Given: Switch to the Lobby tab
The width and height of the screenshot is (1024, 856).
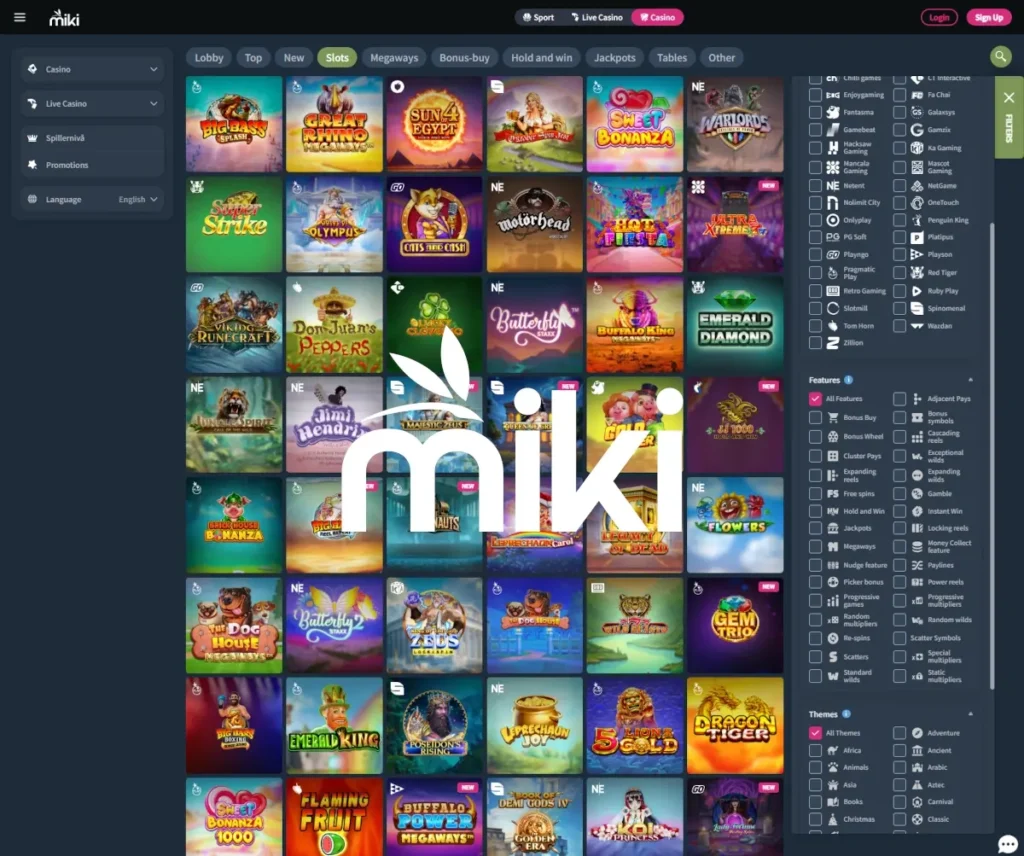Looking at the screenshot, I should [x=209, y=57].
